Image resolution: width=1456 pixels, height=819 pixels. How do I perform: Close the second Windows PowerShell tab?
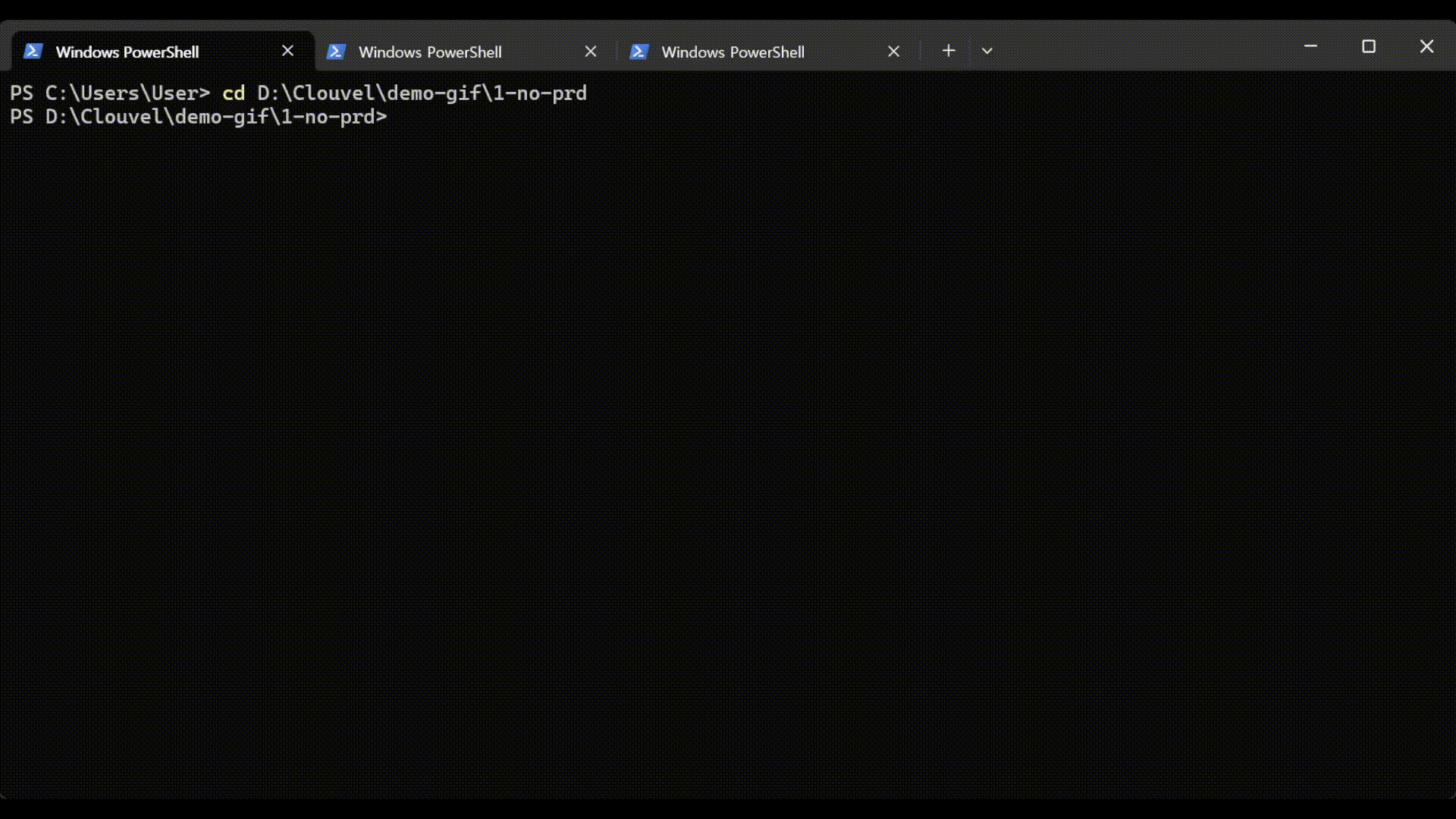coord(591,52)
